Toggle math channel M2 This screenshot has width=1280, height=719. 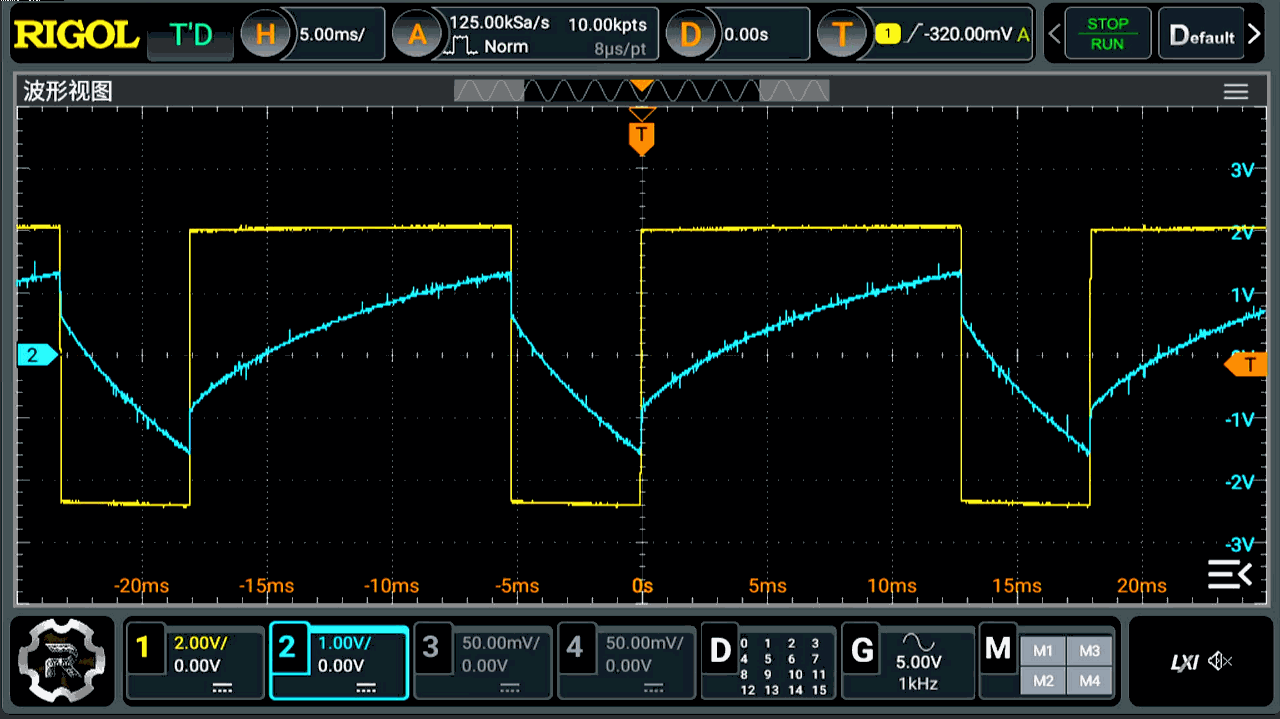click(1042, 681)
